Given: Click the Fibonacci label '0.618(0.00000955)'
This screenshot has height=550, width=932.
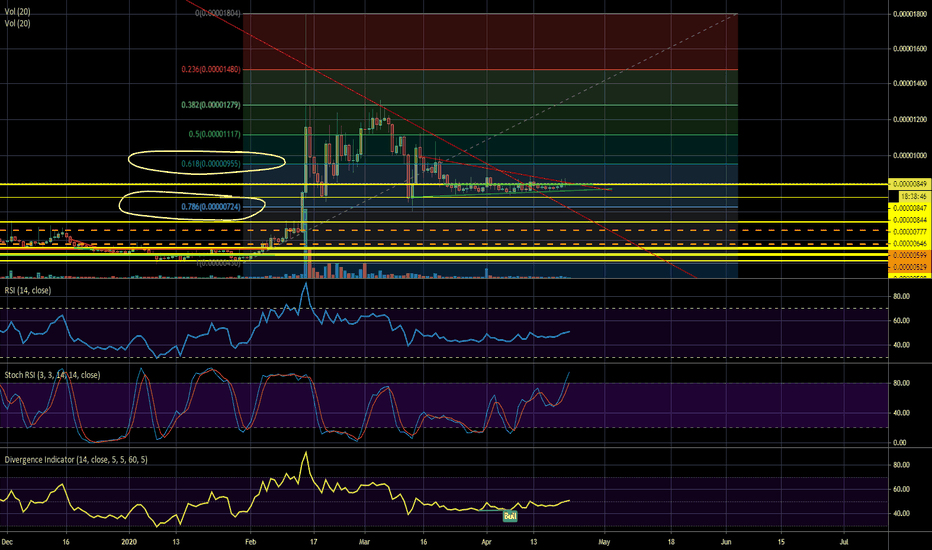Looking at the screenshot, I should point(211,164).
